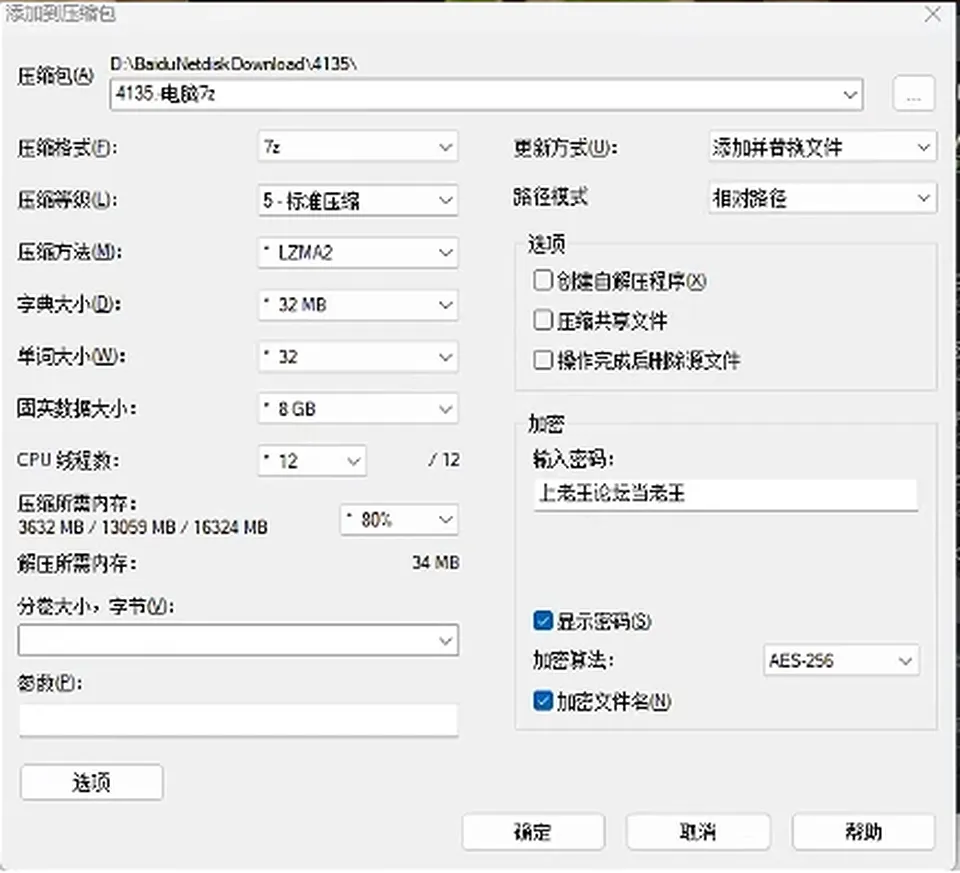Click the path text D:\BaiduNetdiskDownload\4135\
Image resolution: width=960 pixels, height=873 pixels.
(x=233, y=63)
